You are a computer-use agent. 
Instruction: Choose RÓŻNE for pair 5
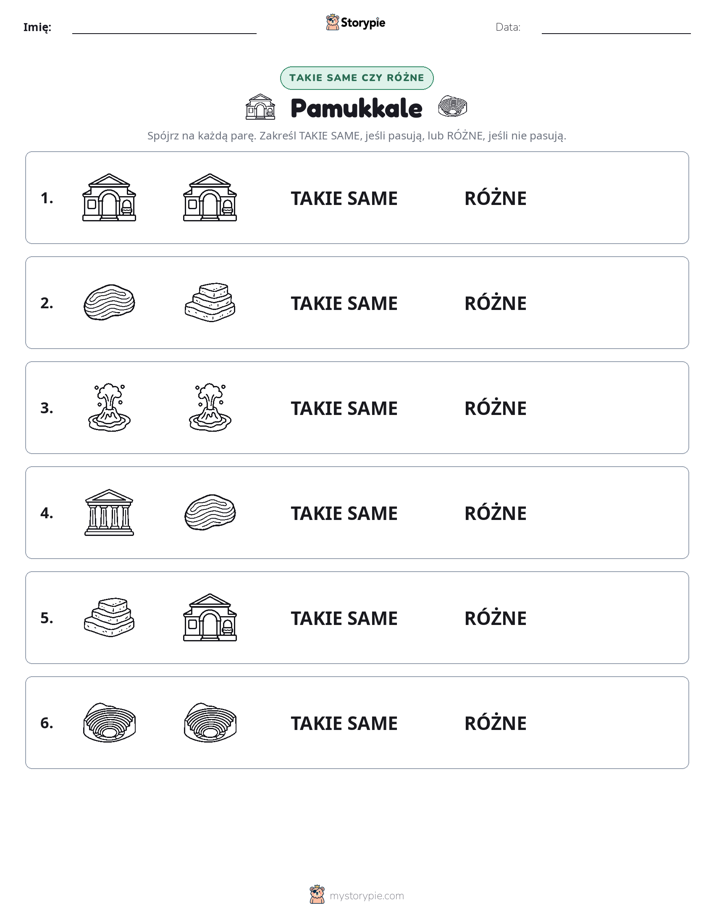(x=495, y=618)
